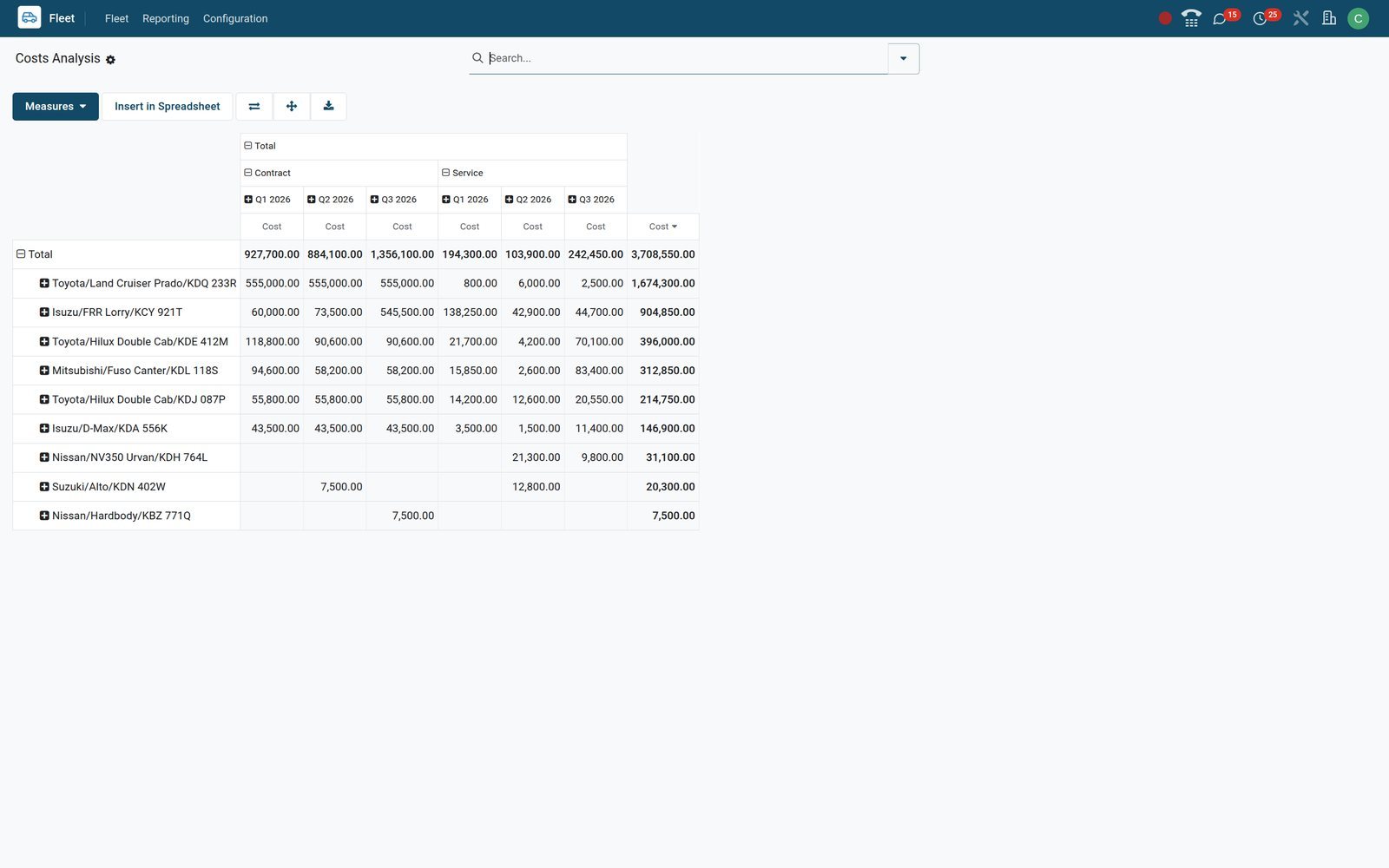Click the search magnifier icon
This screenshot has height=868, width=1389.
(x=477, y=58)
